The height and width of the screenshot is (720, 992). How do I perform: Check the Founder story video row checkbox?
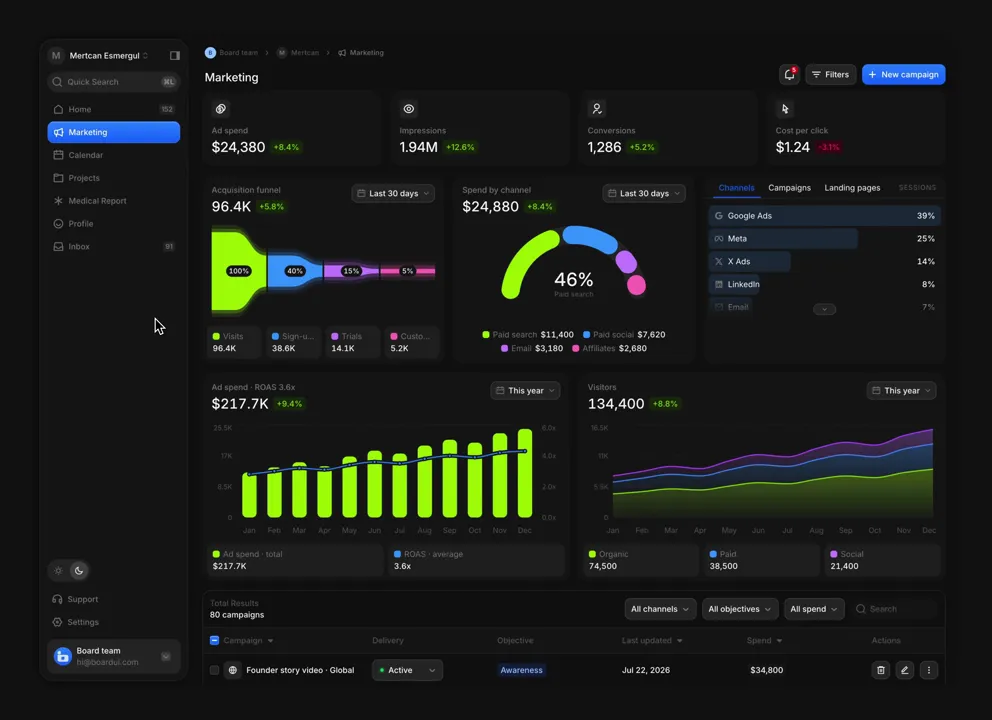214,670
